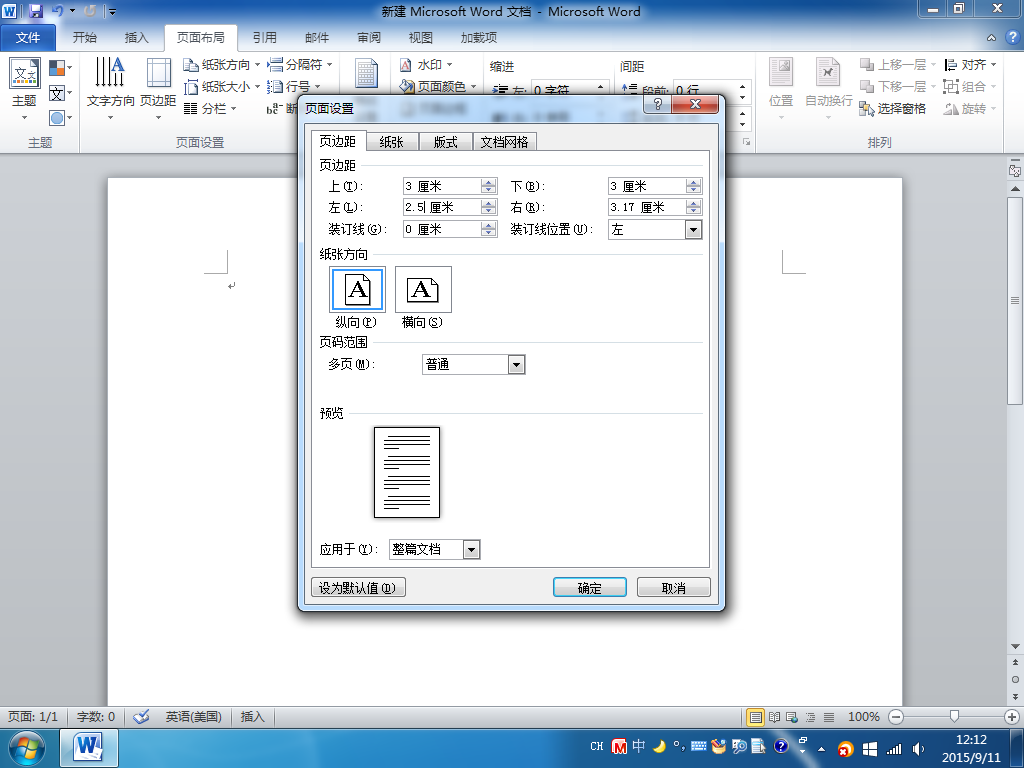The width and height of the screenshot is (1024, 768).
Task: Open theme fonts dropdown icon
Action: 60,93
